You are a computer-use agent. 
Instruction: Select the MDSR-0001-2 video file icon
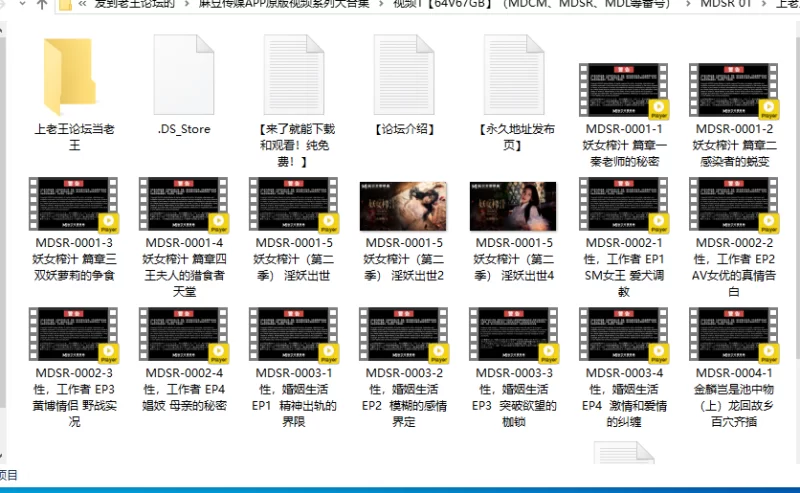click(734, 90)
